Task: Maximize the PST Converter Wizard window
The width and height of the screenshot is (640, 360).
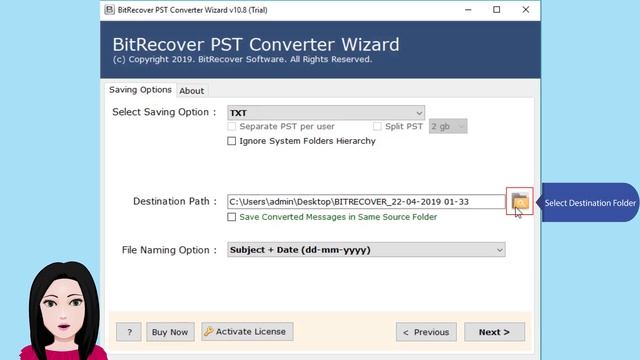Action: pos(496,10)
